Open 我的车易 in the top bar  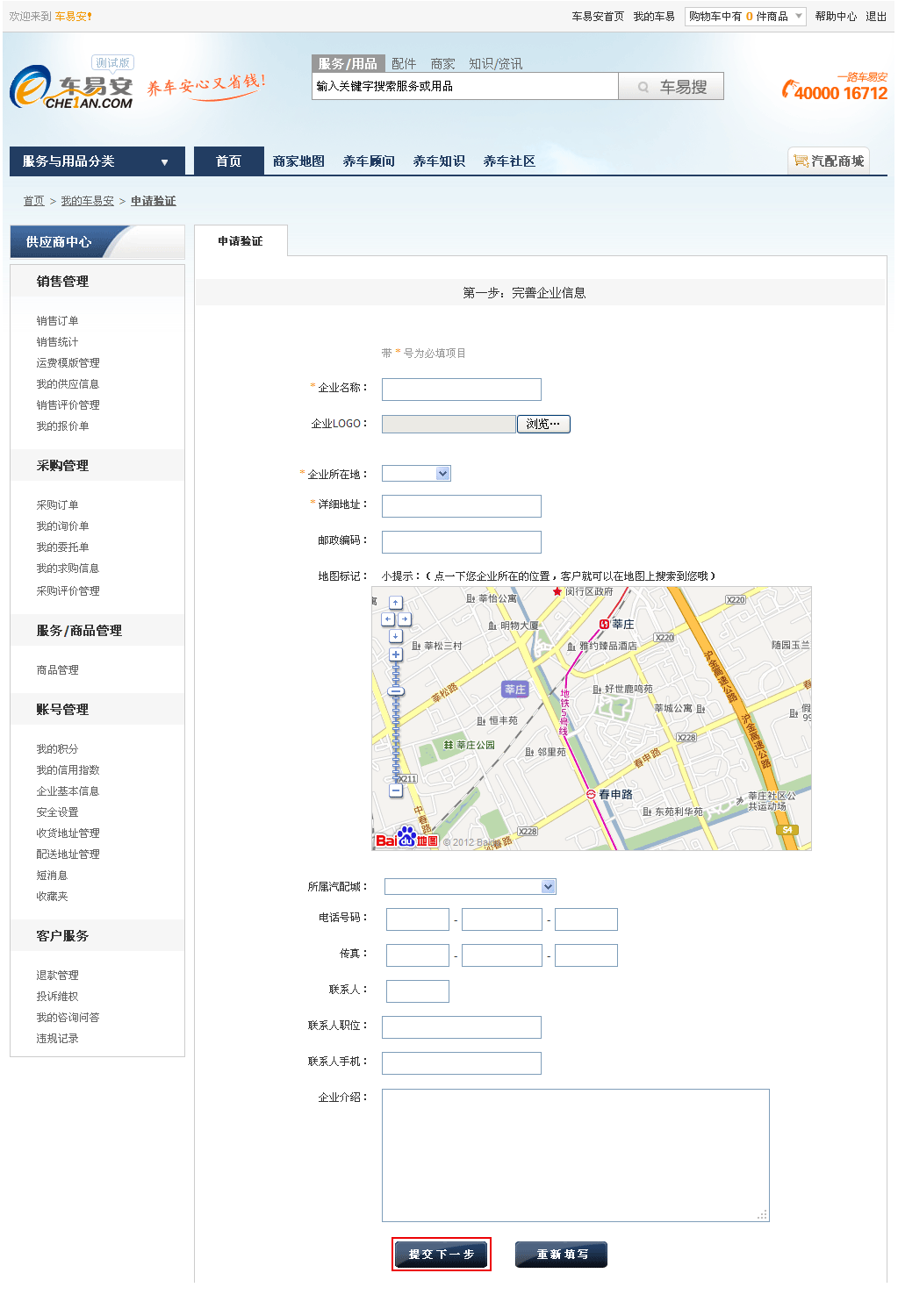(x=654, y=17)
